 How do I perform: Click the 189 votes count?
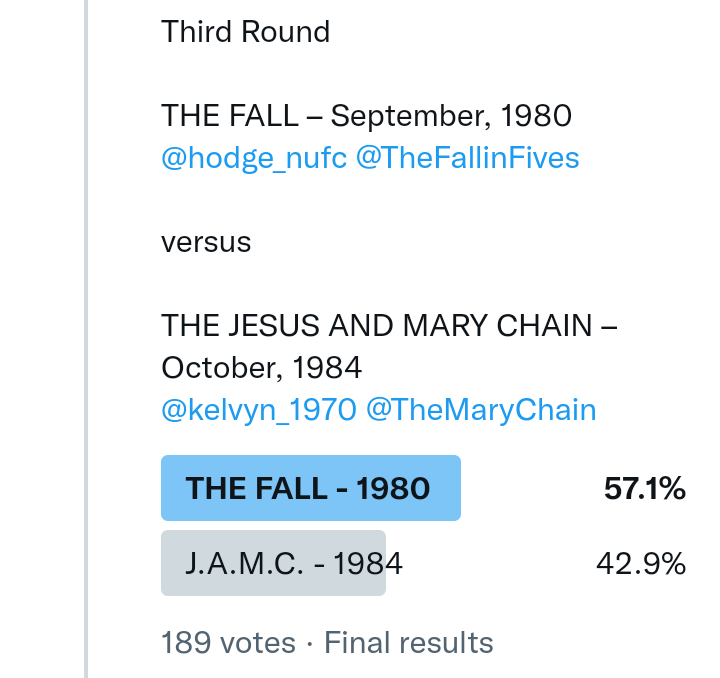point(228,642)
